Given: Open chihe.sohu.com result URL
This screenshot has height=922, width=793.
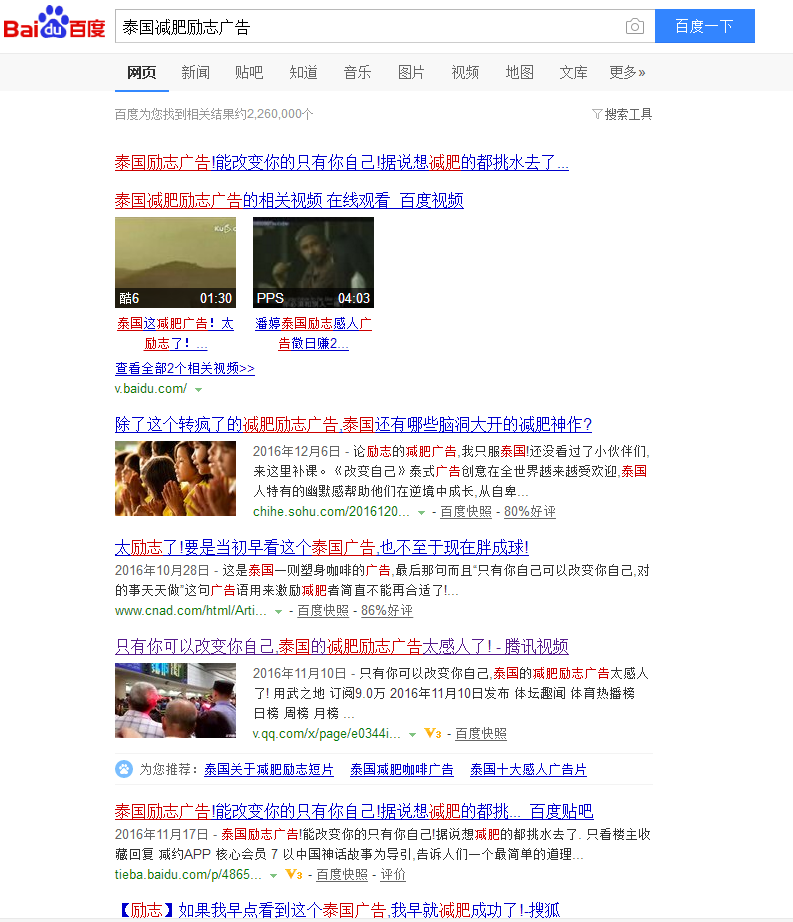Looking at the screenshot, I should click(x=331, y=512).
